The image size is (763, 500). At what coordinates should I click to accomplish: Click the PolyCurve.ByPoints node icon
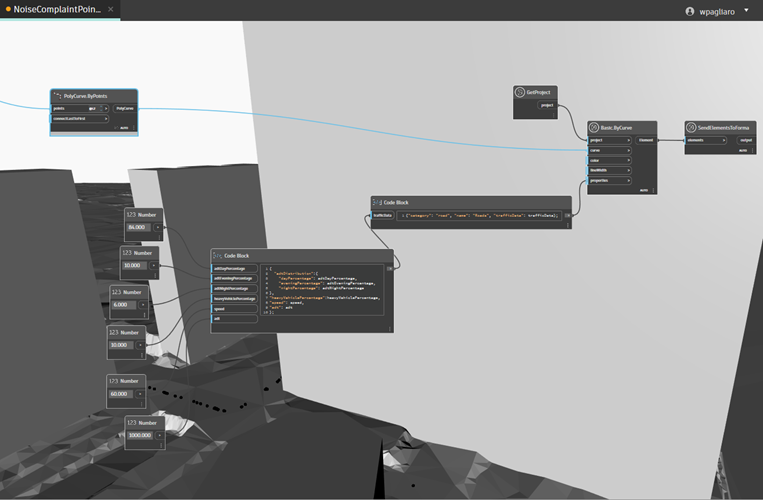(x=57, y=96)
